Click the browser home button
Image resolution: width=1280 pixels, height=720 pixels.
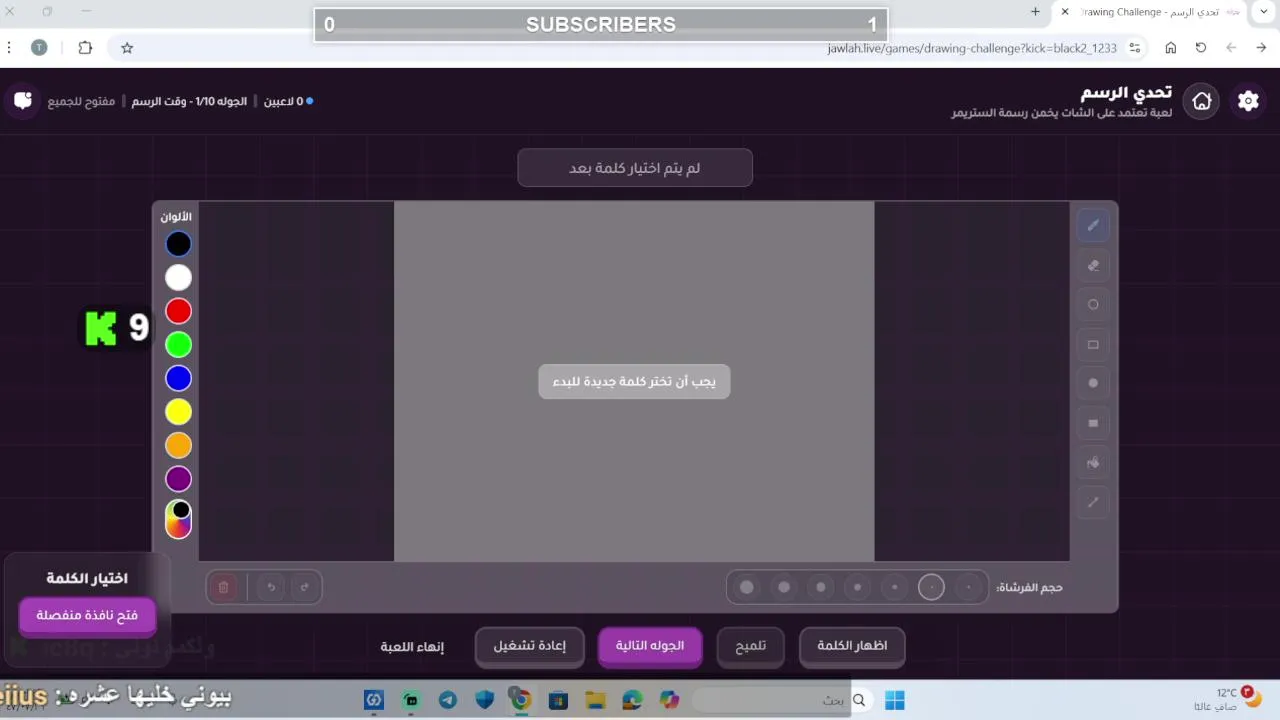click(x=1171, y=47)
